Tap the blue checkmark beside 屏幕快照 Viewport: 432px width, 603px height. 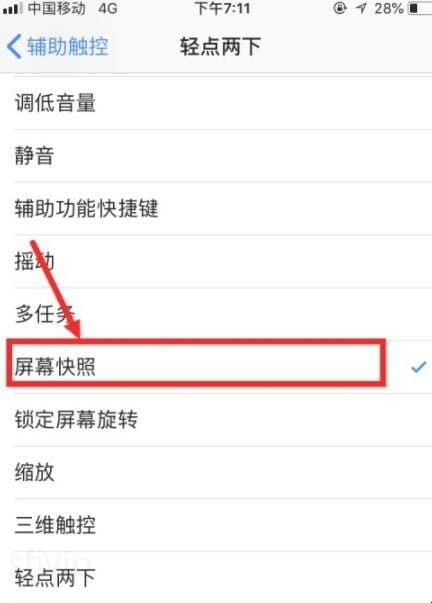(x=419, y=367)
